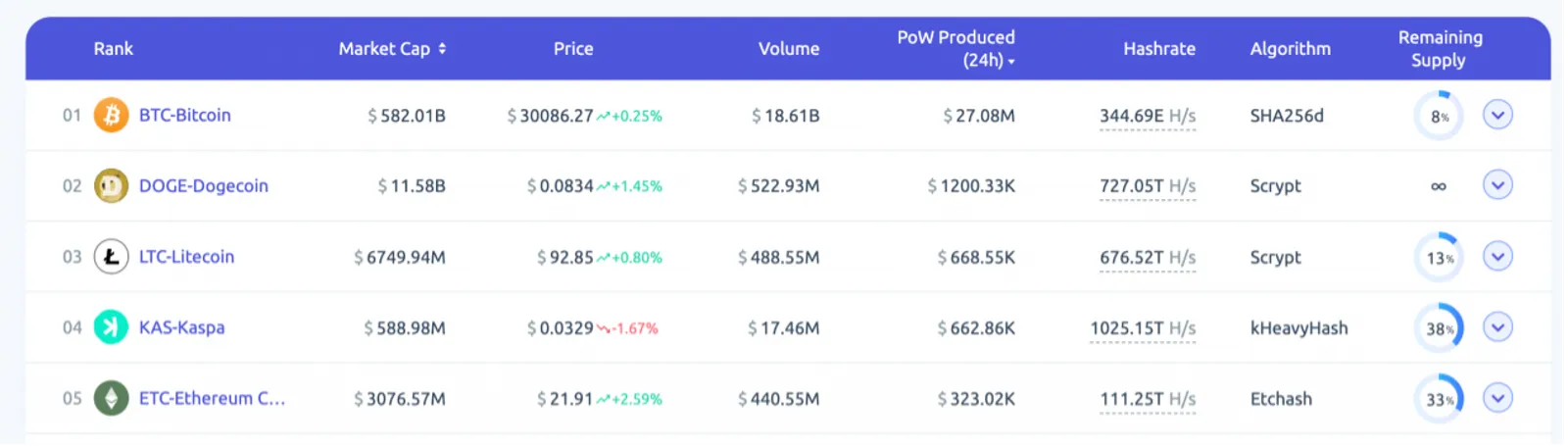Image resolution: width=1568 pixels, height=448 pixels.
Task: Click the Algorithm column header
Action: click(x=1291, y=48)
